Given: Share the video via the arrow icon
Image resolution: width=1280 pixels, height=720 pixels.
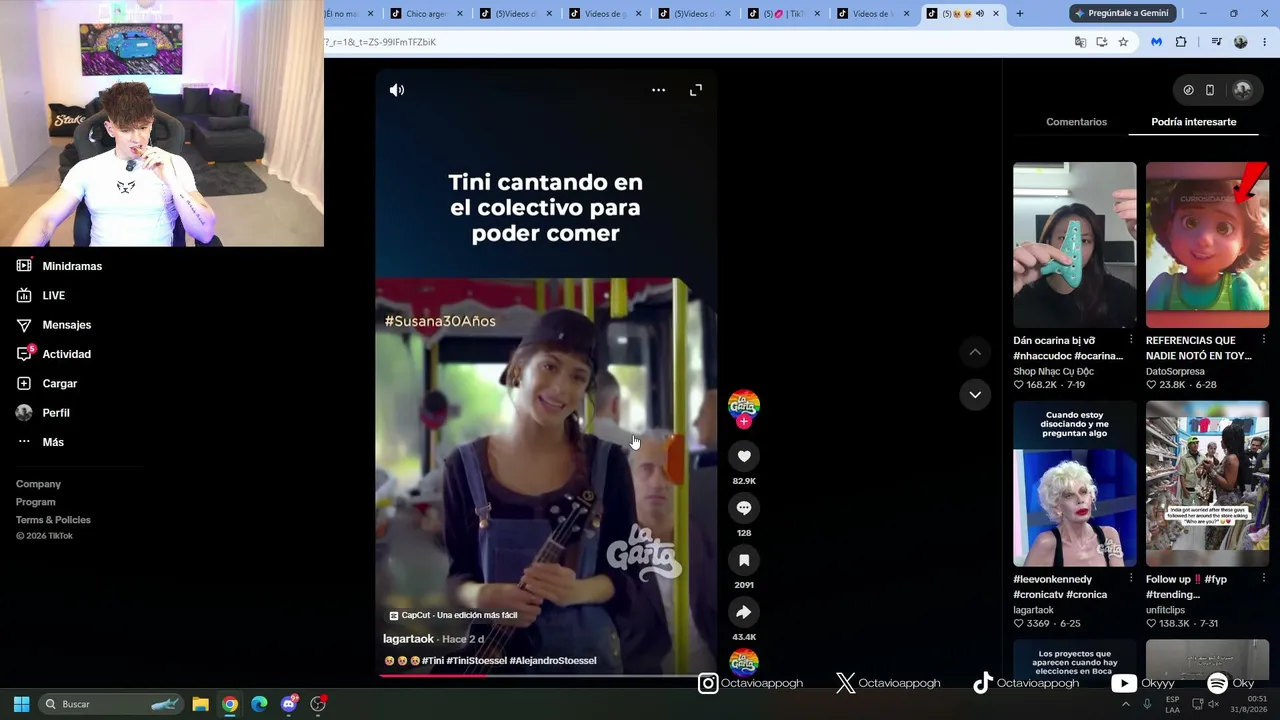Looking at the screenshot, I should [744, 612].
